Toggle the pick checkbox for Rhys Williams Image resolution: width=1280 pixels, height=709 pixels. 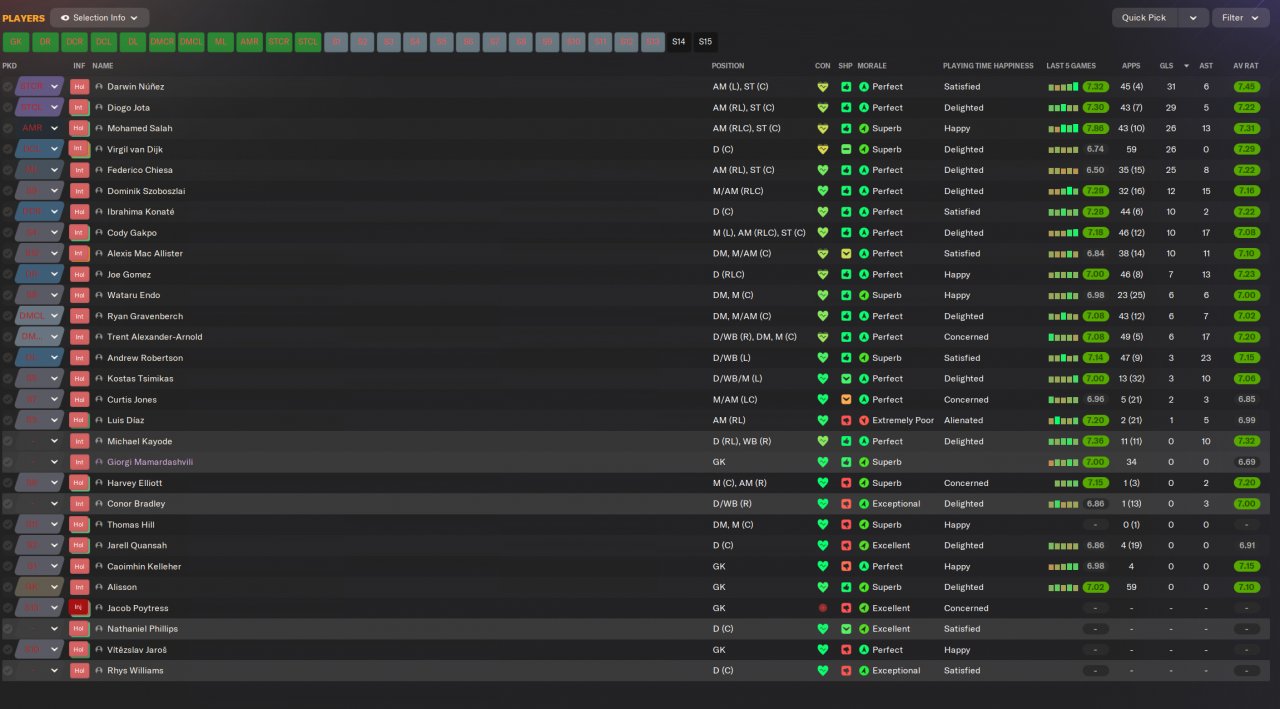(x=8, y=671)
